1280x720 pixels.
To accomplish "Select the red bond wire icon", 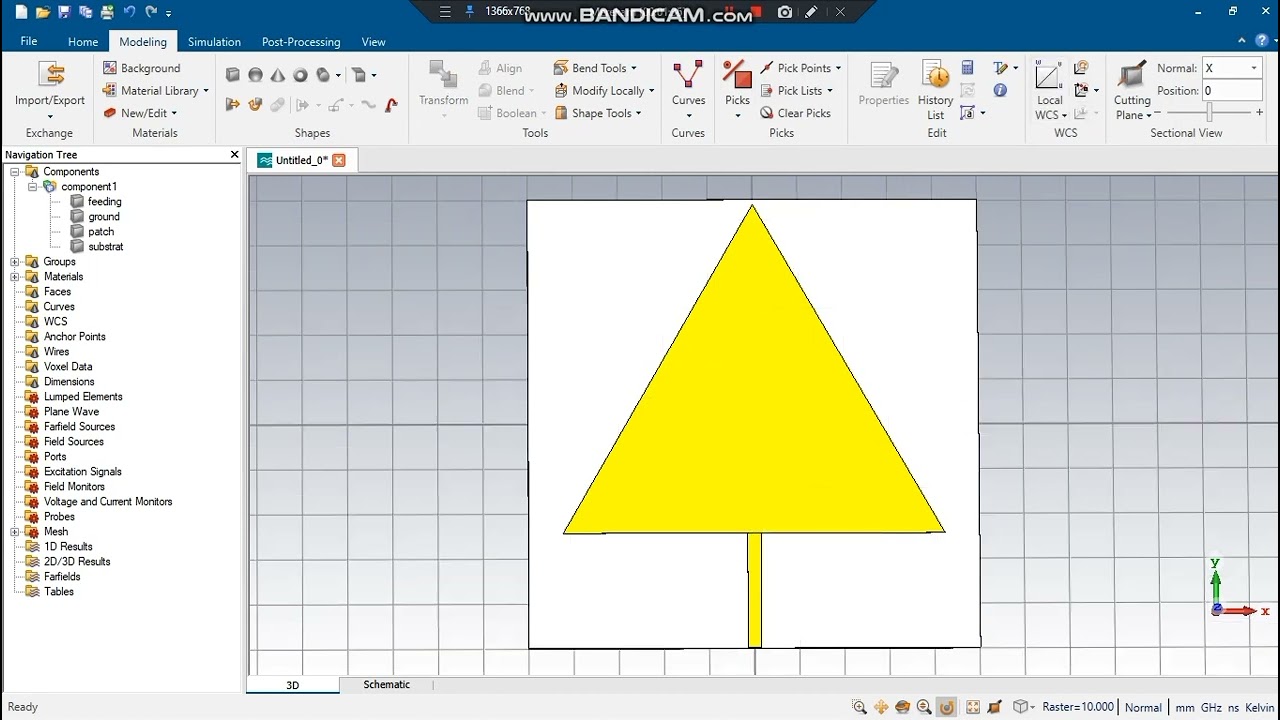I will (x=391, y=104).
